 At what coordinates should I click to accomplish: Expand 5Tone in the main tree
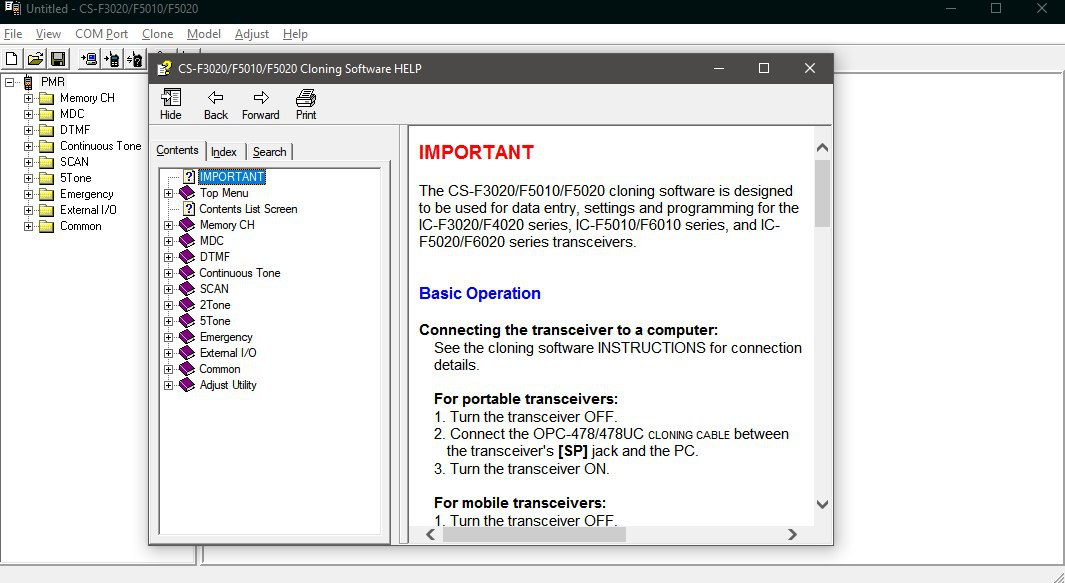(x=29, y=178)
